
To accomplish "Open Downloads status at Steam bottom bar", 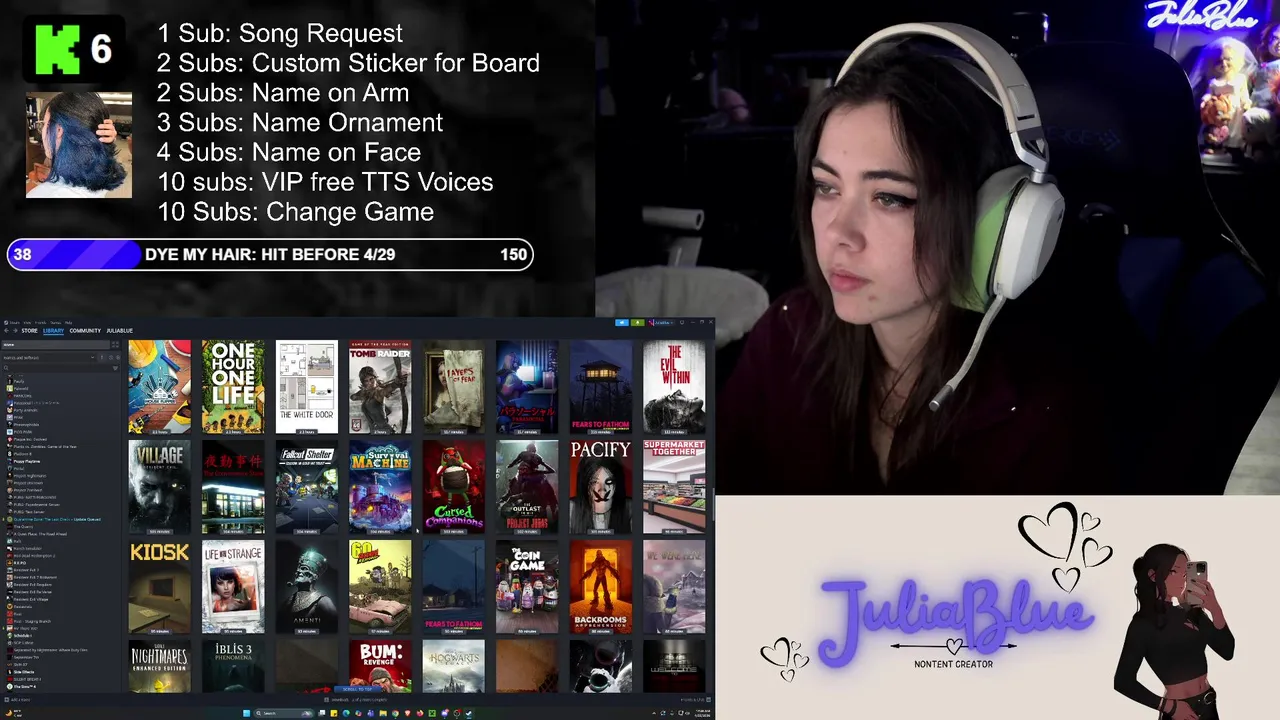I will point(356,699).
